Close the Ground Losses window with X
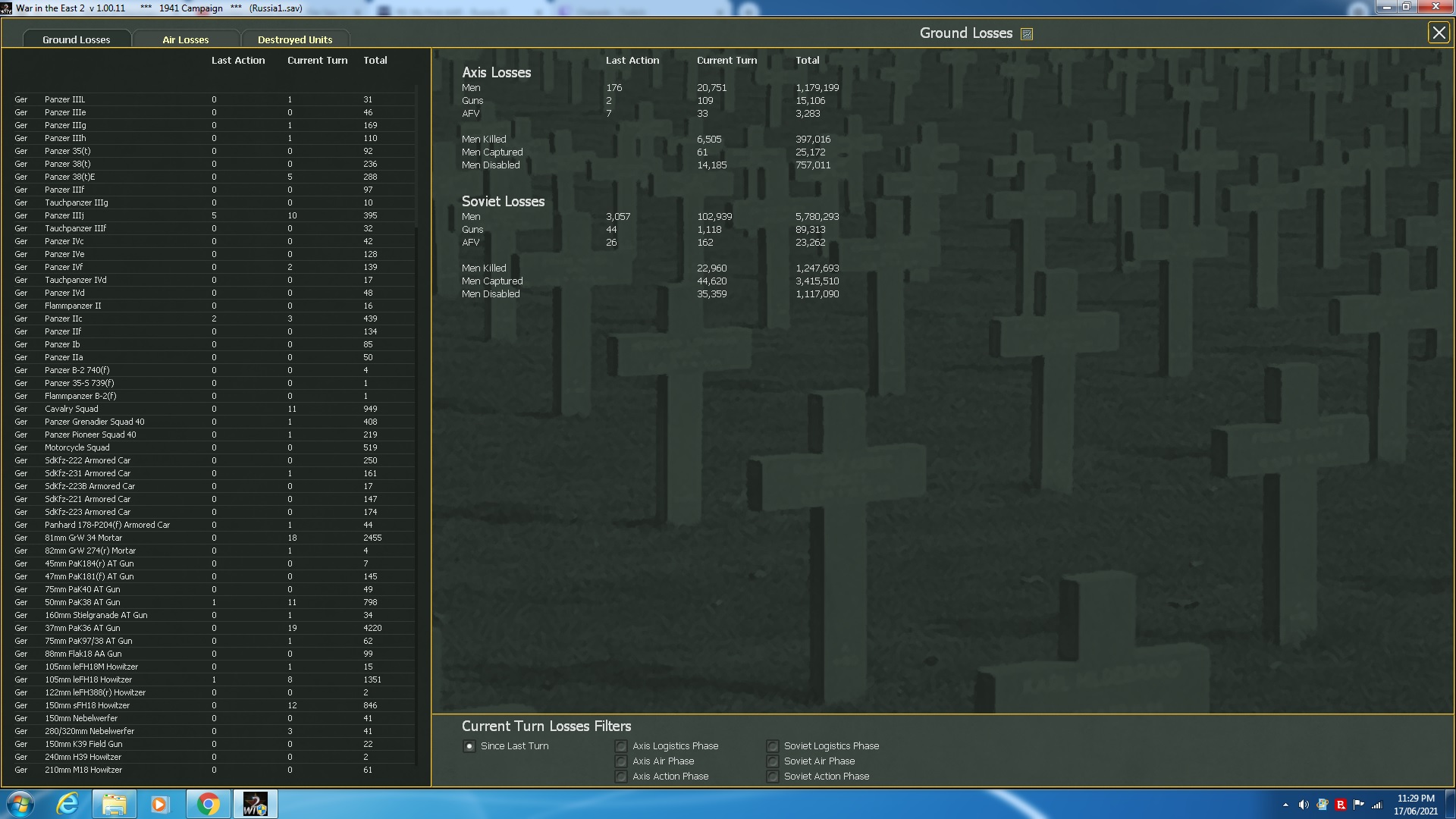The width and height of the screenshot is (1456, 819). pos(1438,33)
